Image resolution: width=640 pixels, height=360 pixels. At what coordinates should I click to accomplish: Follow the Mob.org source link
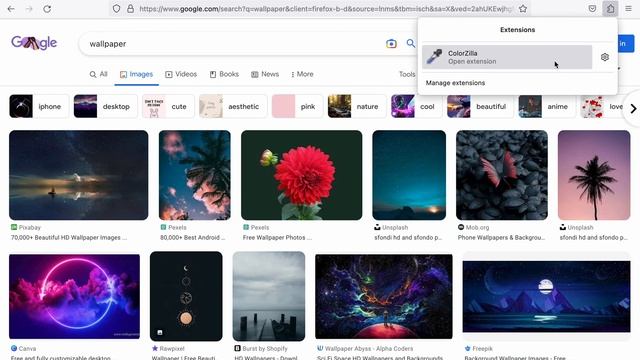473,227
